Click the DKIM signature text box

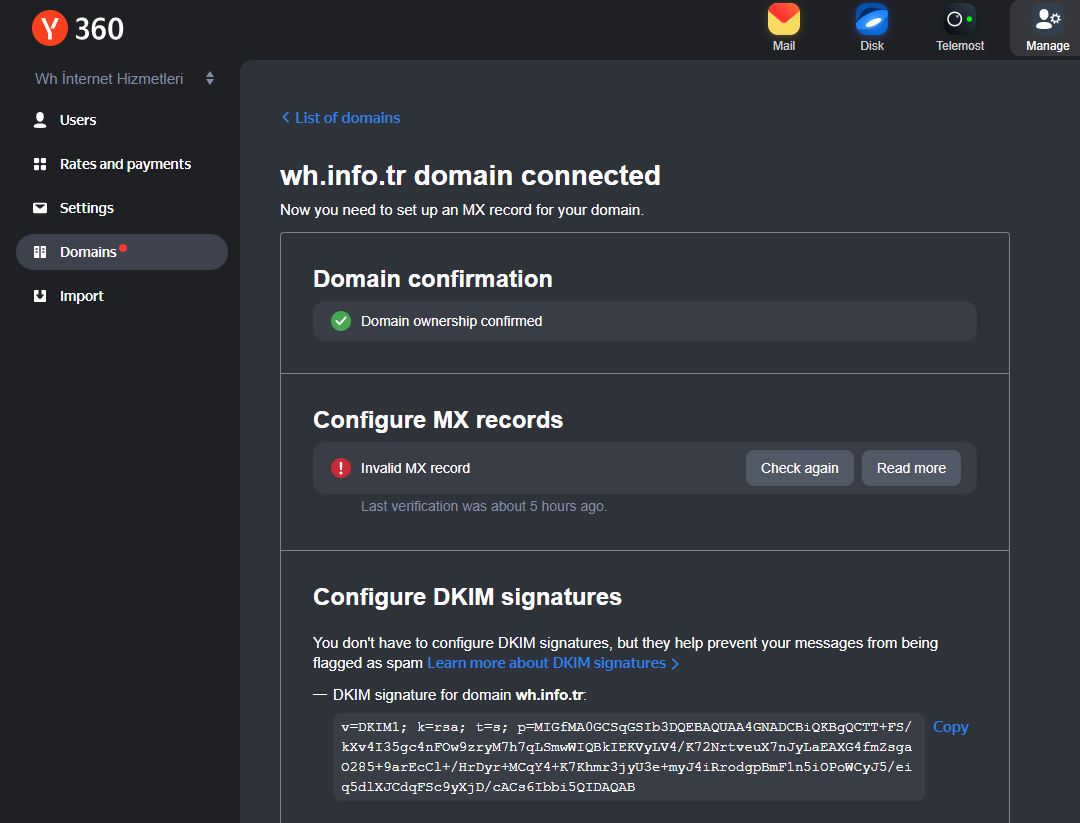tap(628, 757)
